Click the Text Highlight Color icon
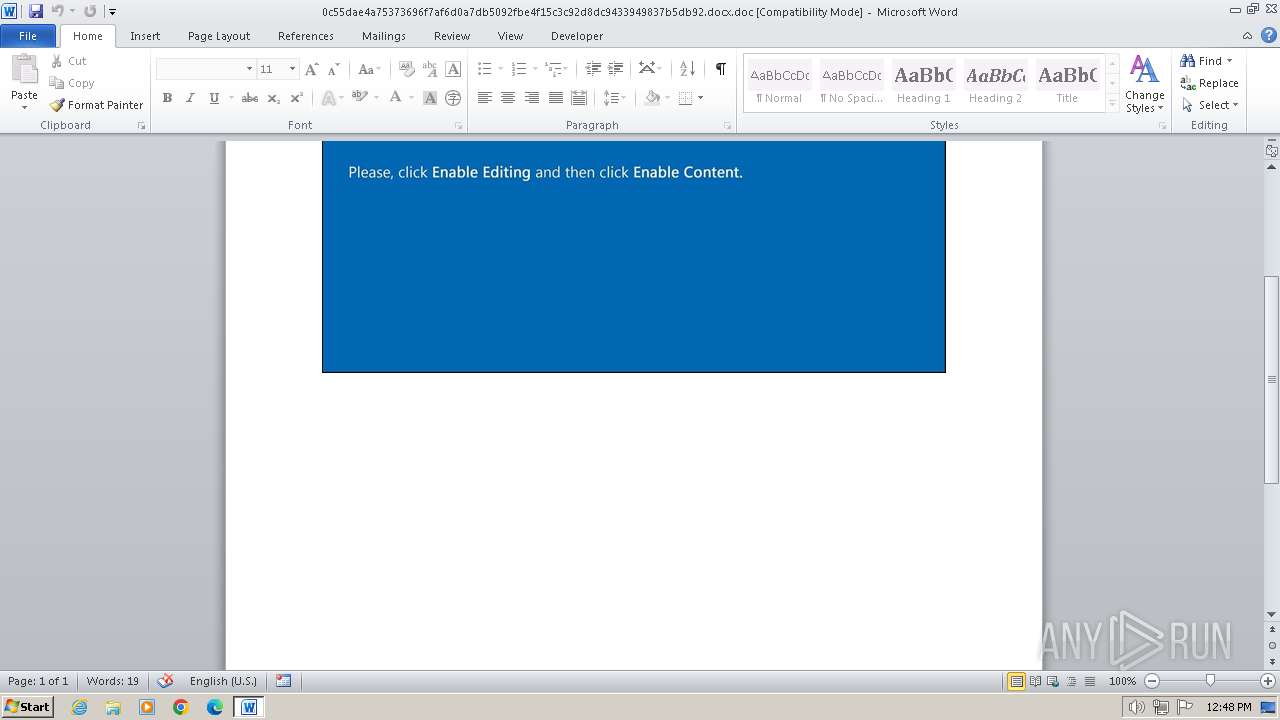Viewport: 1280px width, 720px height. pos(360,98)
